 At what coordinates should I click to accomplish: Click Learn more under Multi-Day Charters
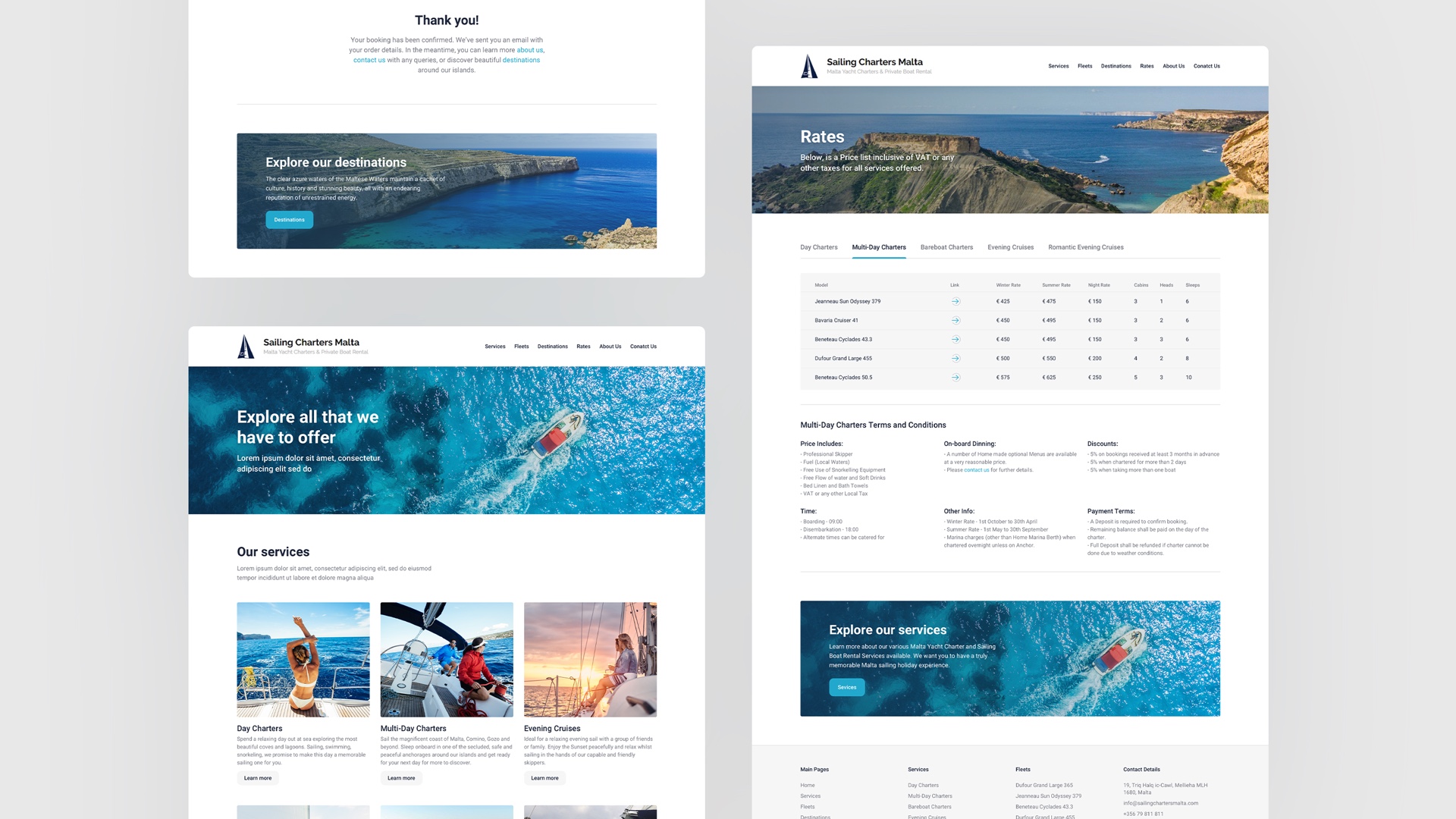[x=401, y=778]
